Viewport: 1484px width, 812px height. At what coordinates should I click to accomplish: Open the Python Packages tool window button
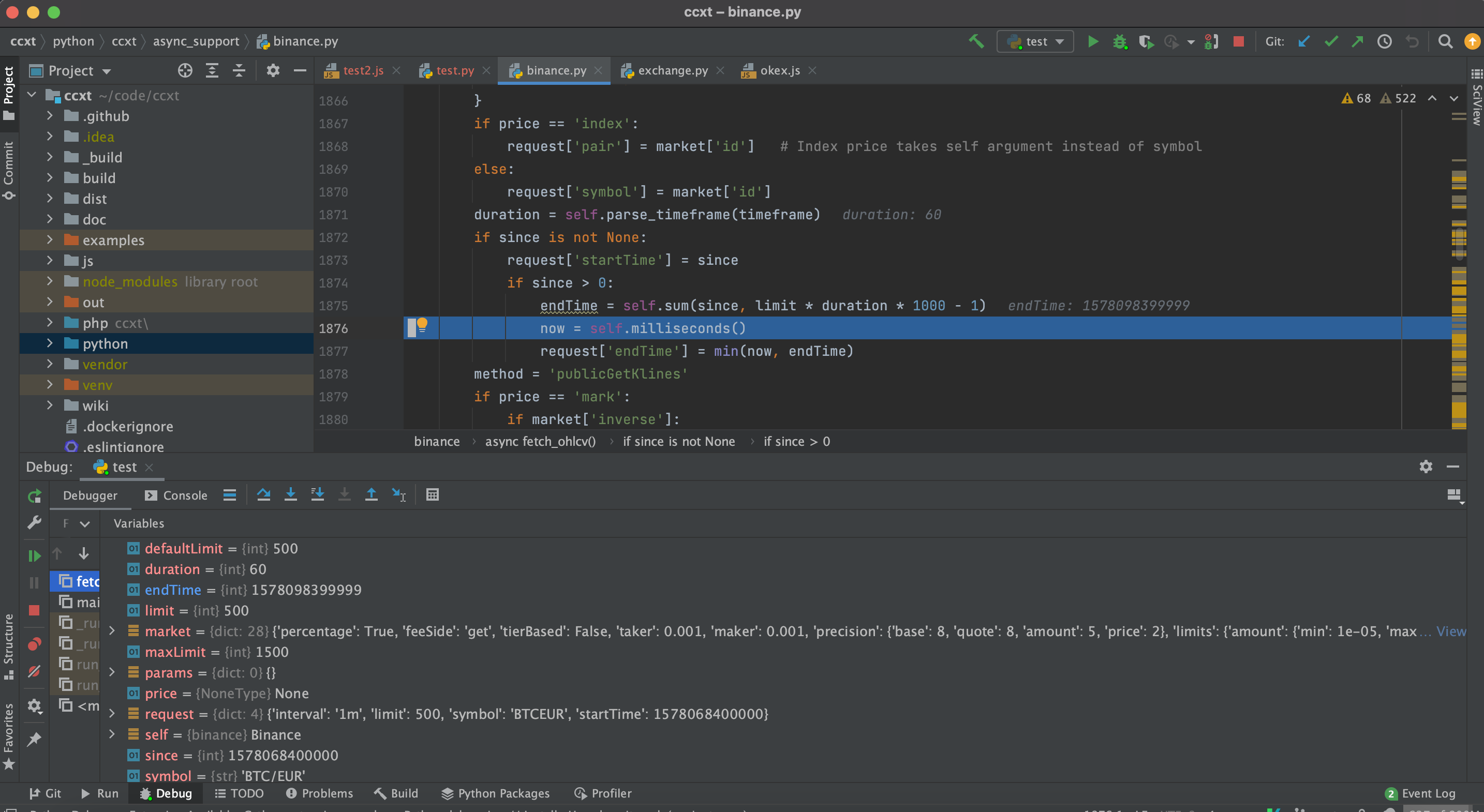(x=495, y=793)
